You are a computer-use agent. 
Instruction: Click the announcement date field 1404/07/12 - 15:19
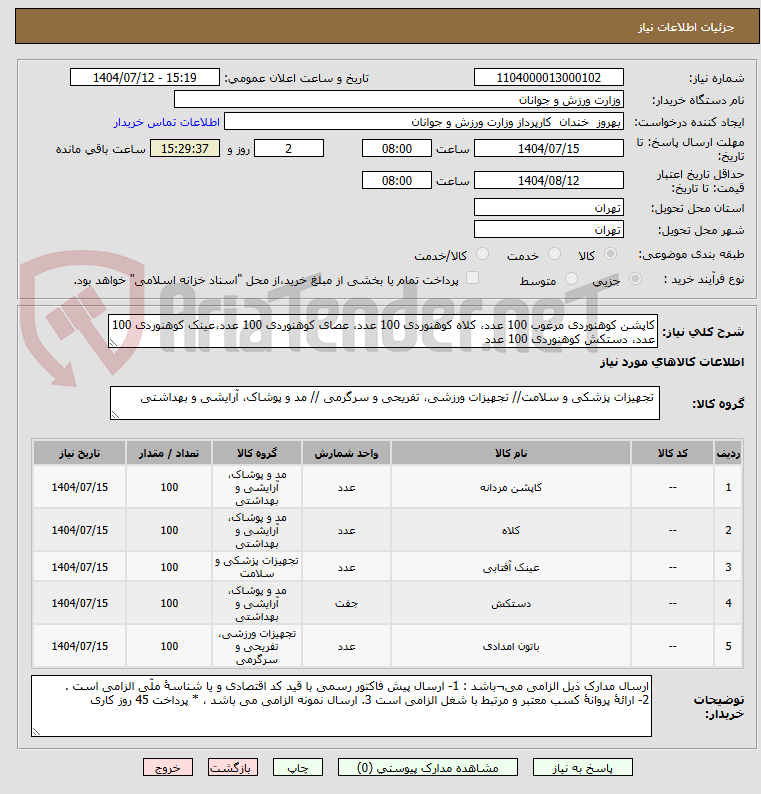(145, 77)
